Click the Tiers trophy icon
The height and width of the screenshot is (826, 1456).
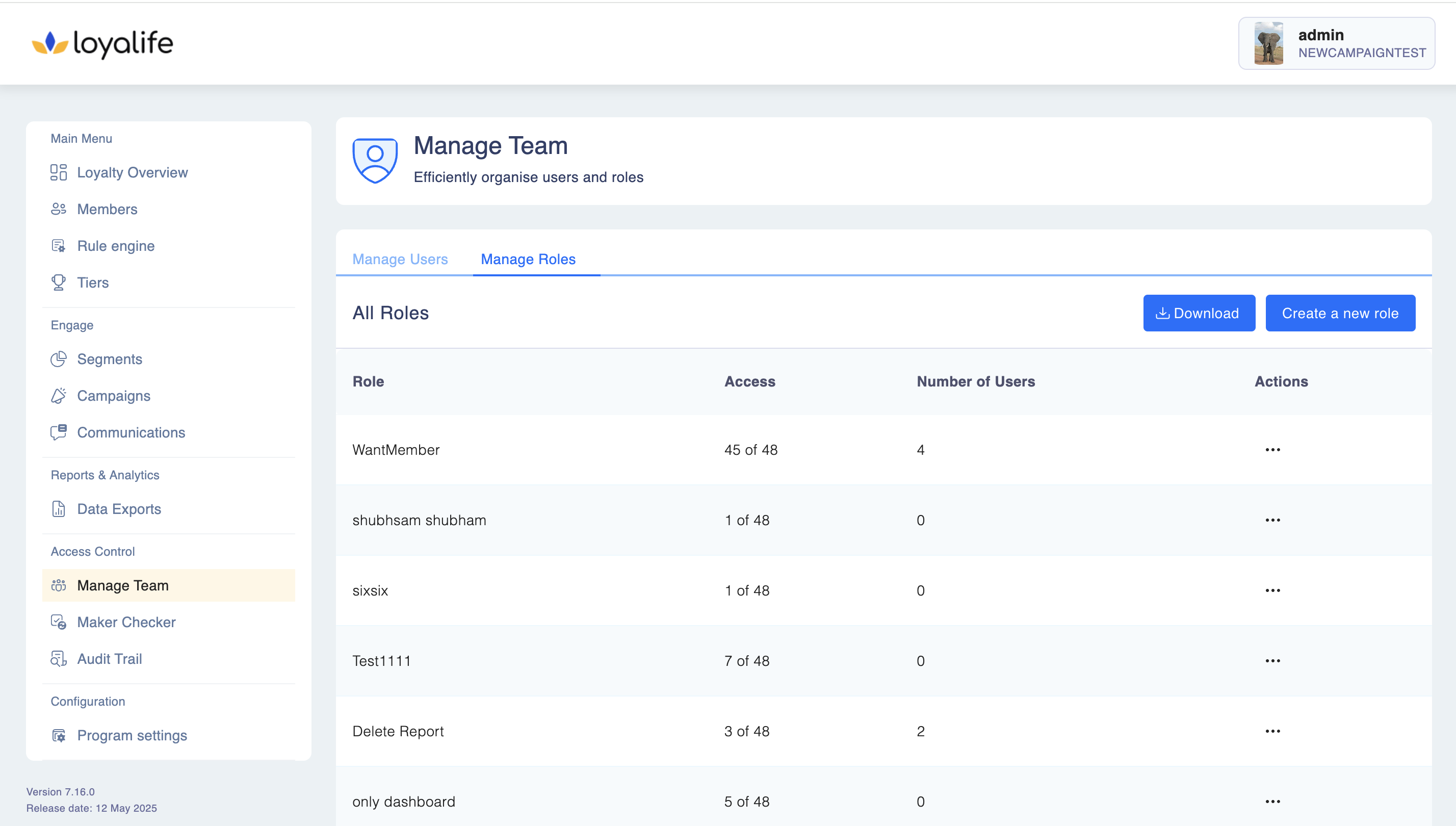coord(59,282)
